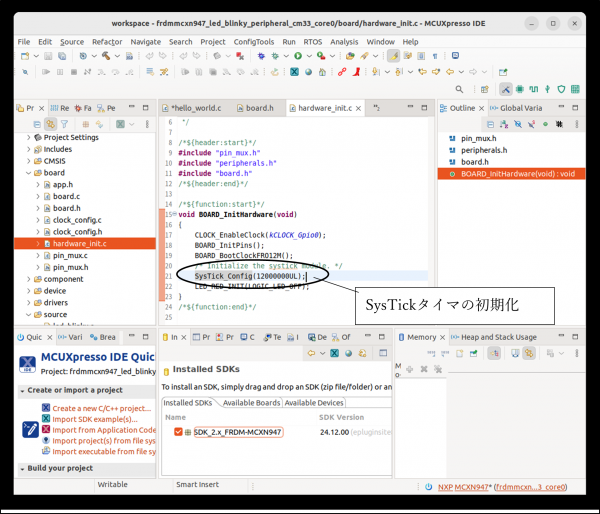Switch to the *hello_world.c editor tab
600x514 pixels.
(191, 108)
